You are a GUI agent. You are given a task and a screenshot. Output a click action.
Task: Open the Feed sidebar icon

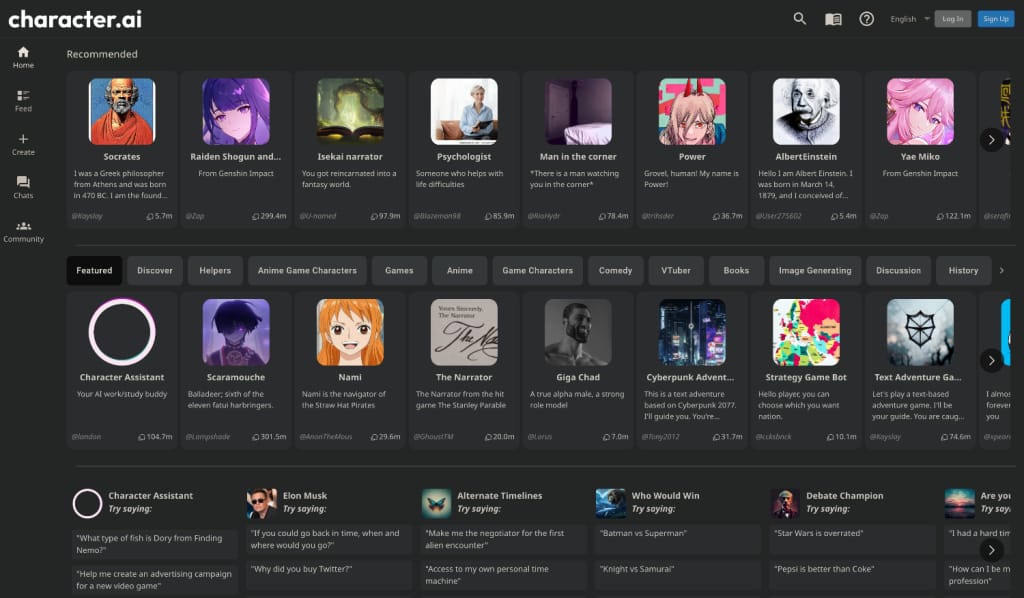click(x=24, y=101)
